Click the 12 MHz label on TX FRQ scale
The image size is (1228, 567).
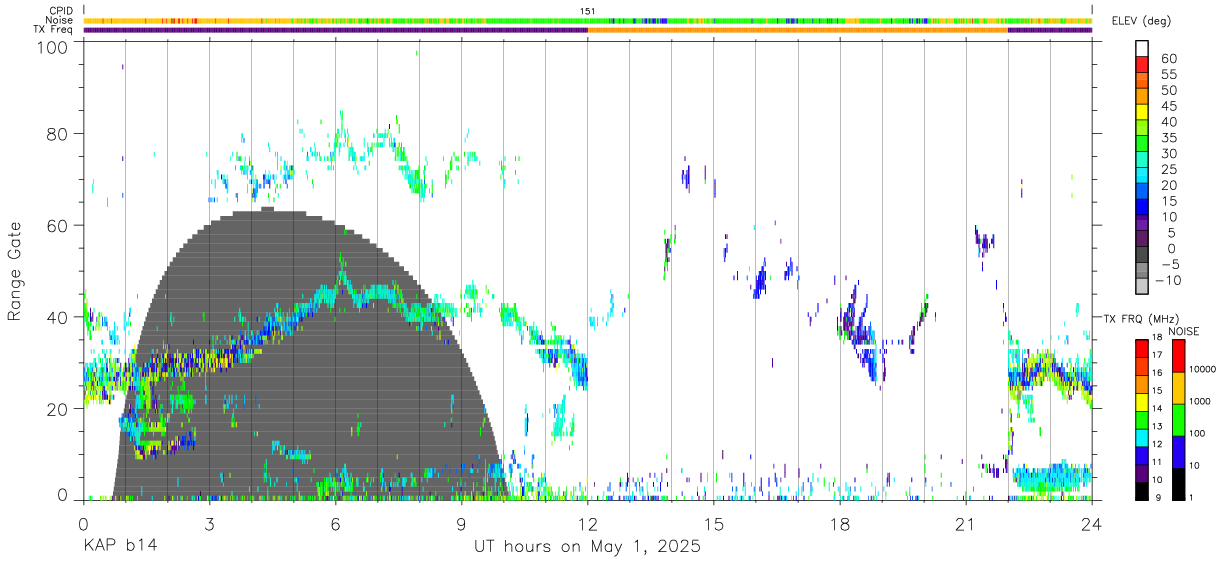tap(1157, 444)
